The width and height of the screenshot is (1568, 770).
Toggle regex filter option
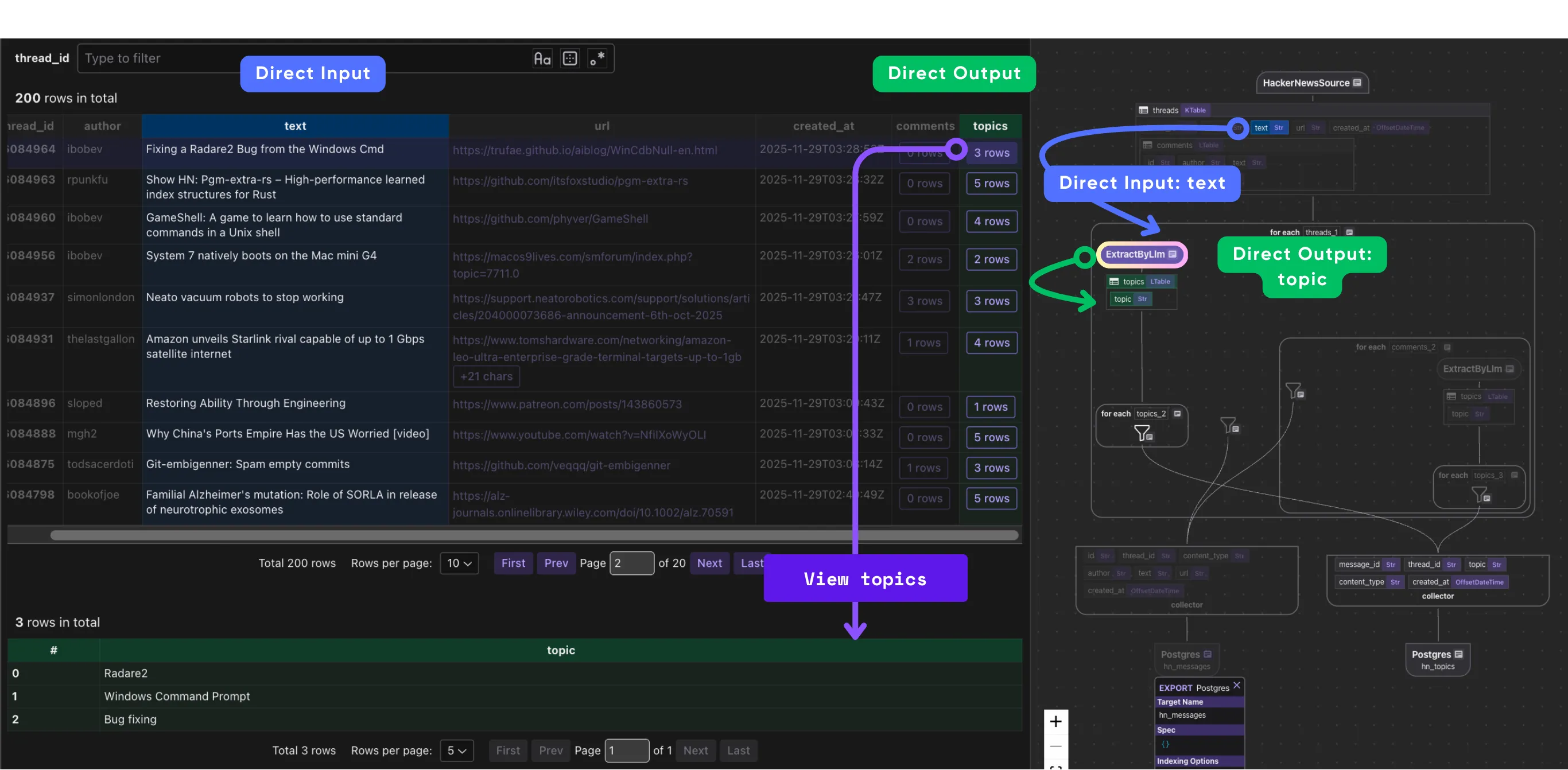[597, 59]
